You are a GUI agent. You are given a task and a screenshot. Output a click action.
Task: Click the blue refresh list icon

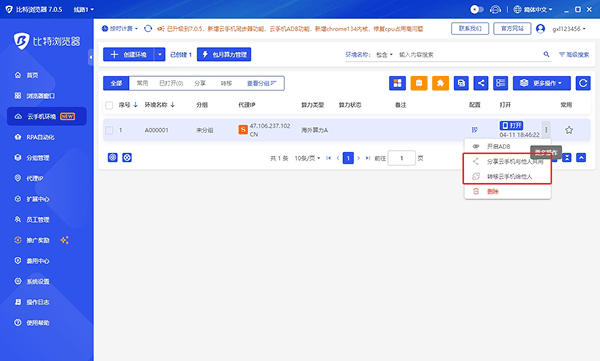[x=583, y=83]
